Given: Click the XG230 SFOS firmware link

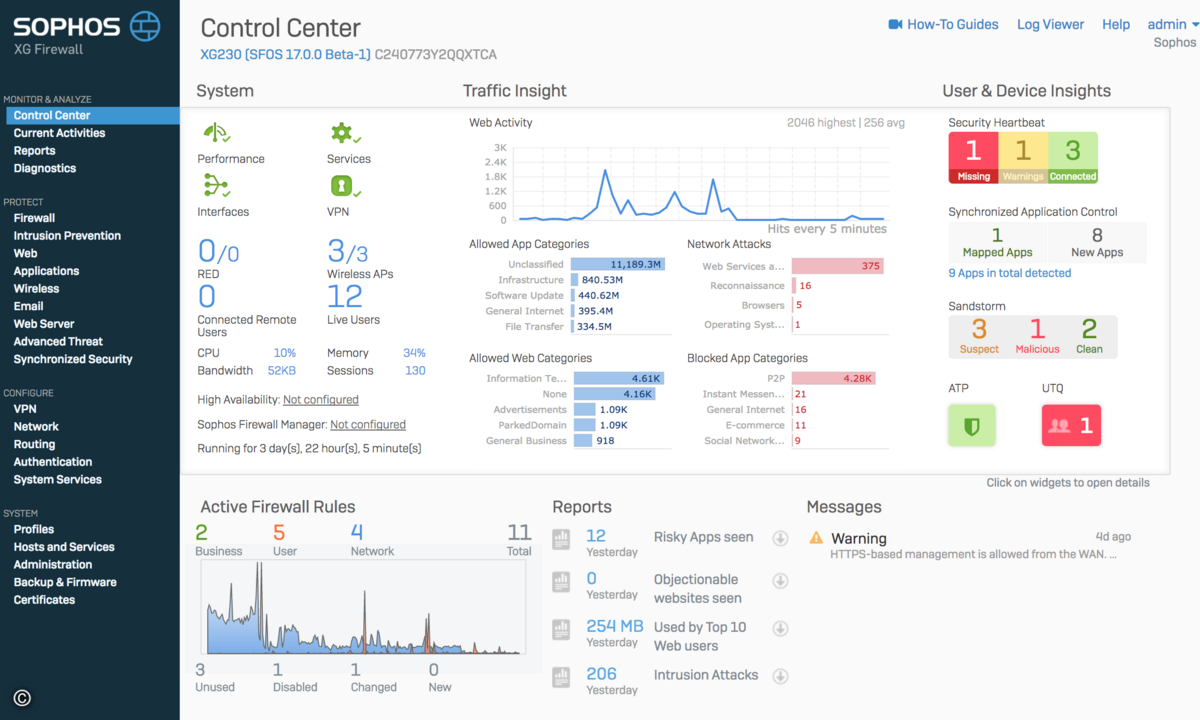Looking at the screenshot, I should [x=285, y=55].
